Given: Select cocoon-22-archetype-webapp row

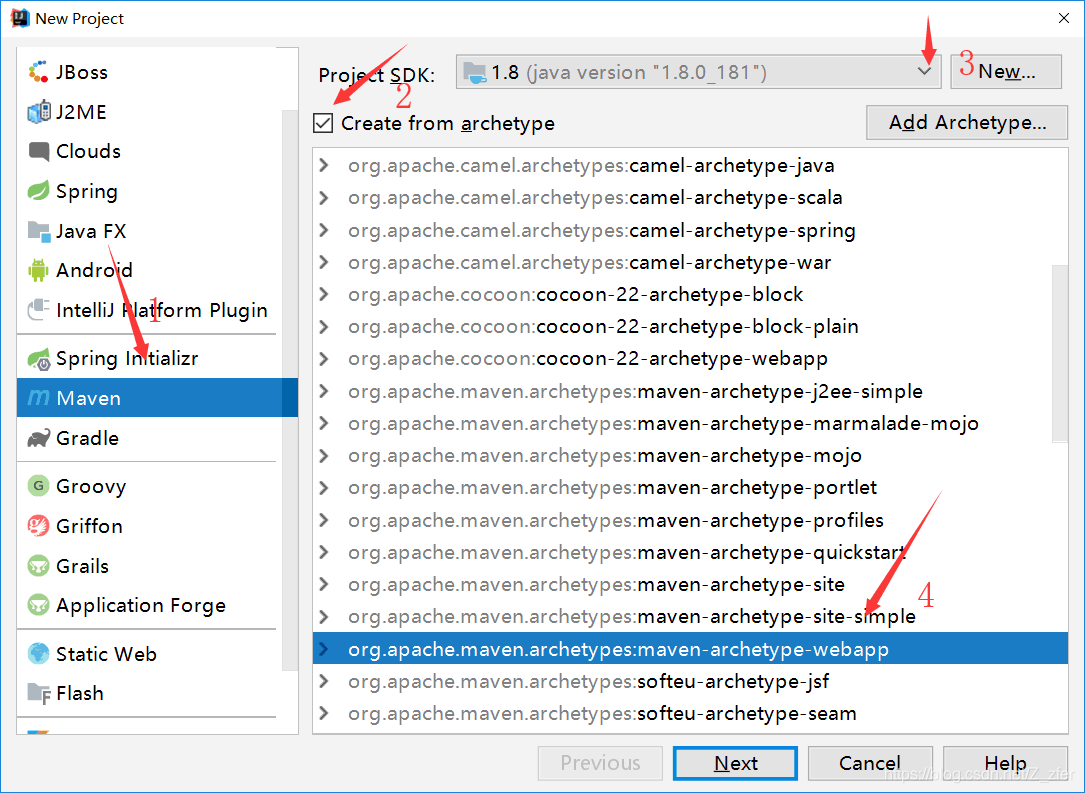Looking at the screenshot, I should (x=690, y=358).
